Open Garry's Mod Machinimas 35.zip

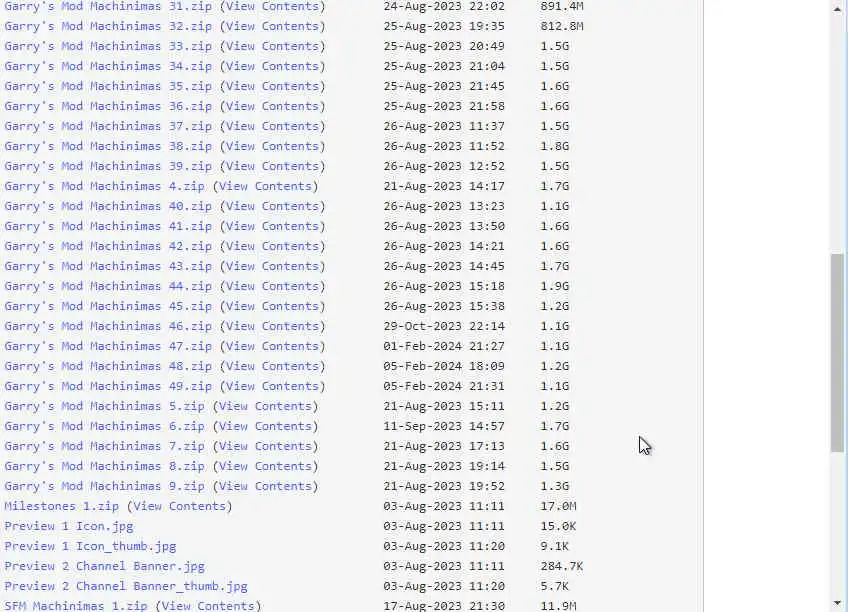coord(108,87)
